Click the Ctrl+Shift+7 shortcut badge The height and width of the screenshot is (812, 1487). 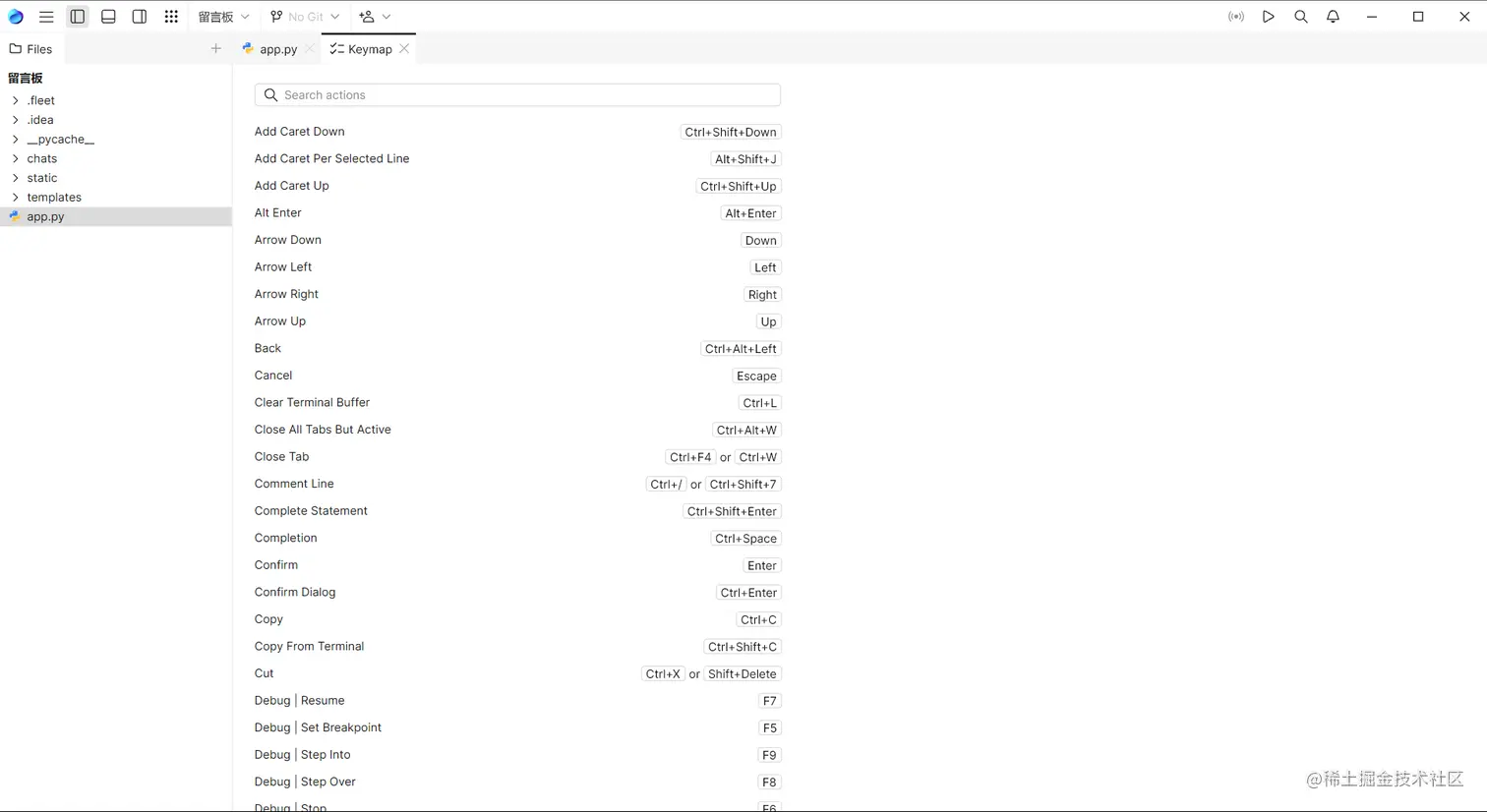[x=743, y=485]
